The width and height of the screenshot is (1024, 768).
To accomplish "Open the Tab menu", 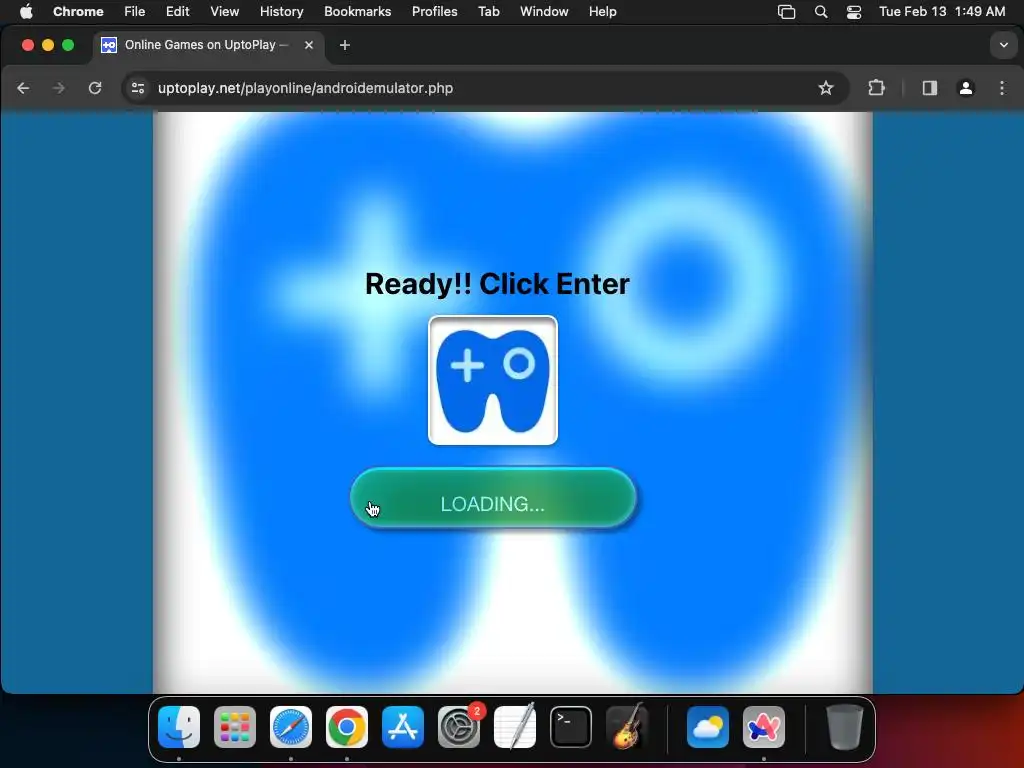I will (488, 12).
